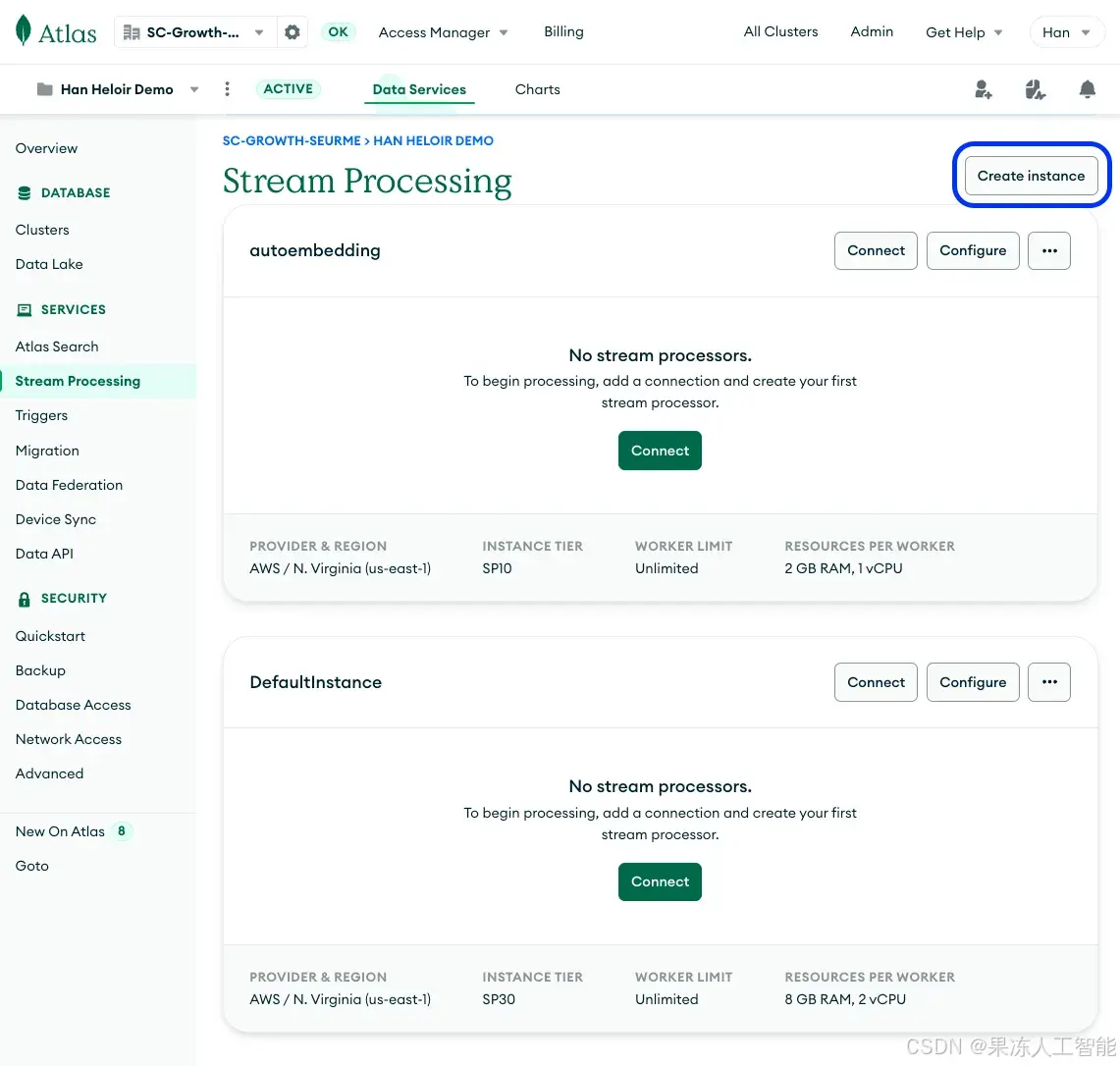The image size is (1120, 1066).
Task: Open Atlas Search in sidebar
Action: (x=57, y=346)
